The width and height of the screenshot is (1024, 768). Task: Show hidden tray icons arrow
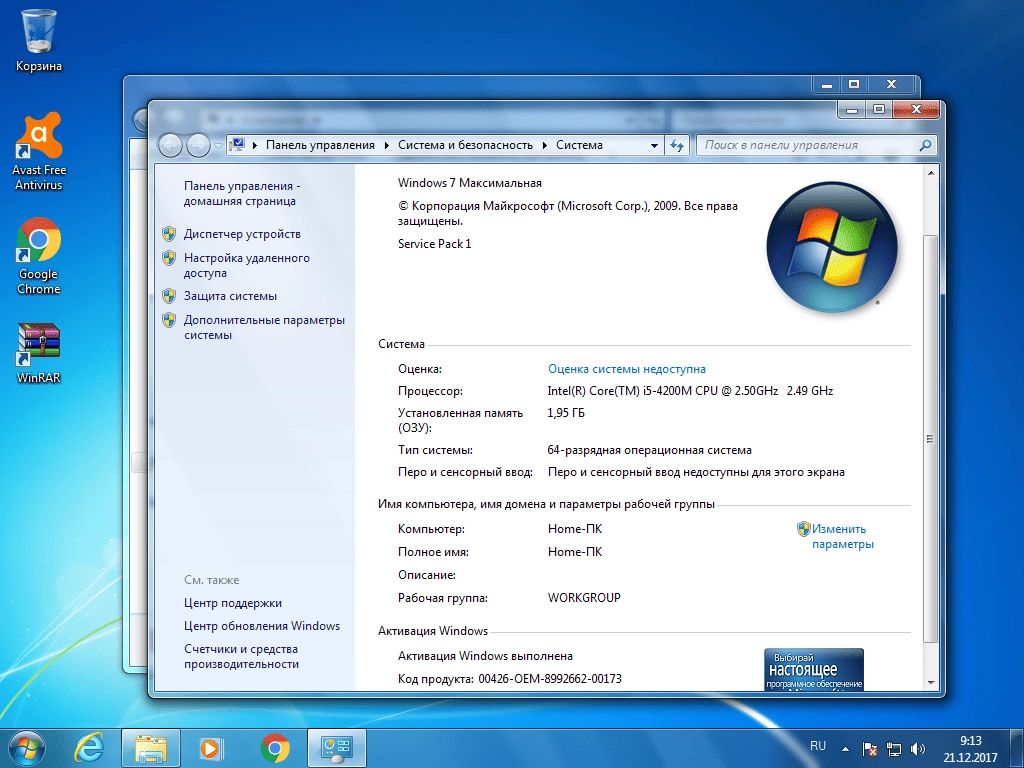[845, 749]
